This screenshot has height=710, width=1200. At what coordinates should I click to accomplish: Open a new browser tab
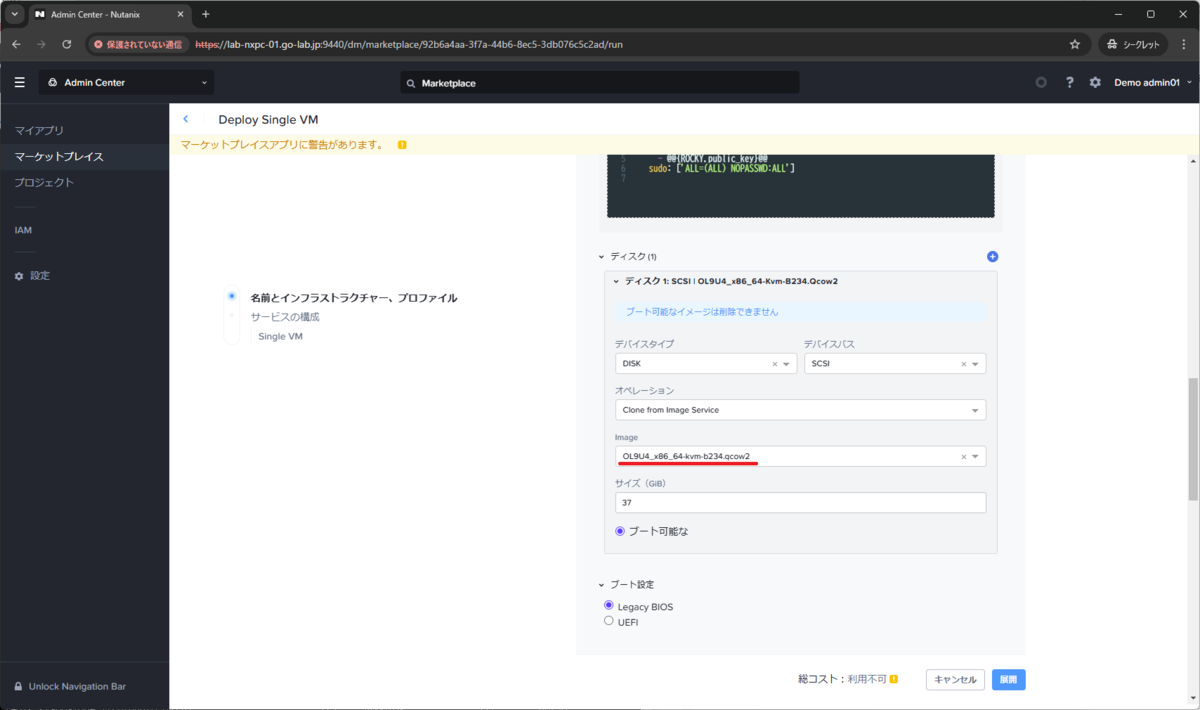(x=206, y=14)
